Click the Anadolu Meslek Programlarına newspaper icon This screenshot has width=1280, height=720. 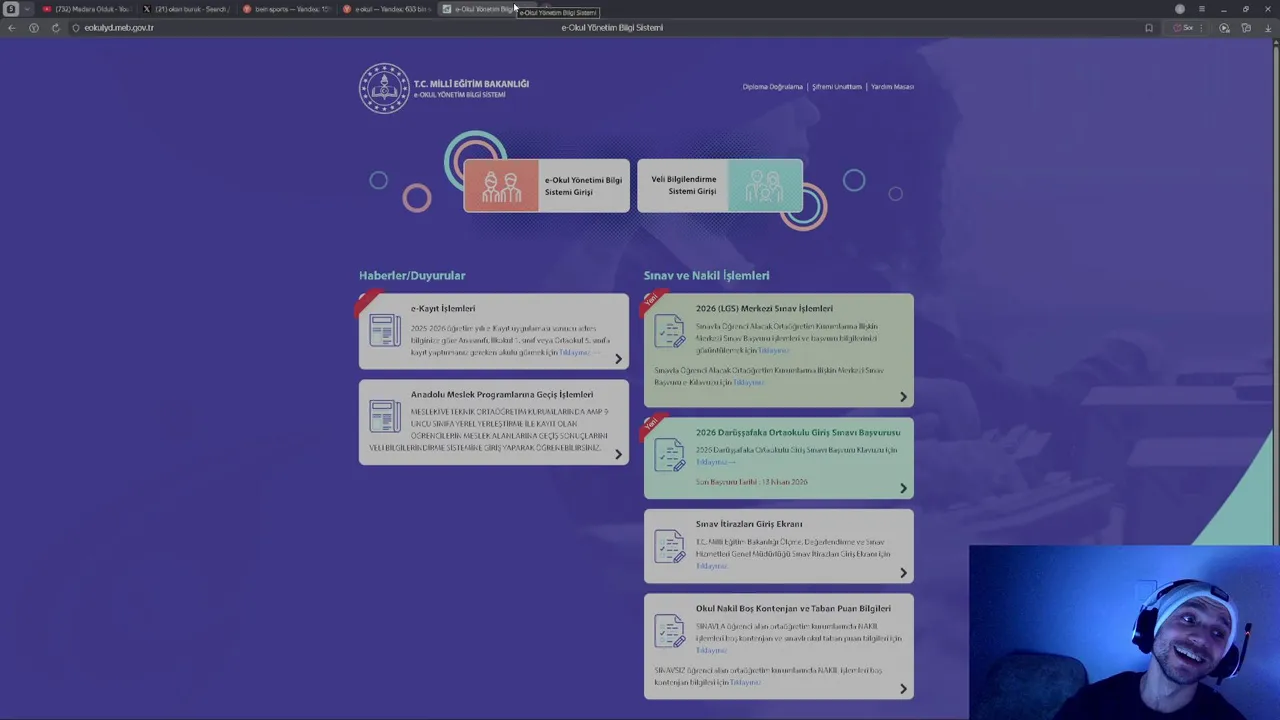[385, 417]
